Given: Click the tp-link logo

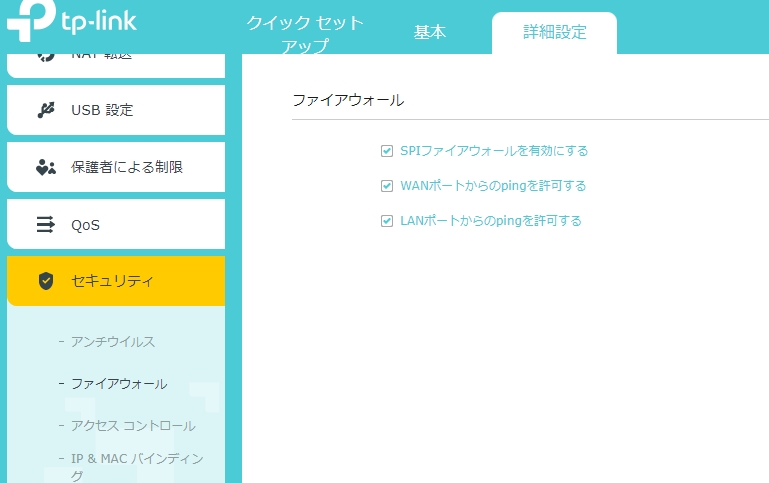Looking at the screenshot, I should click(x=72, y=21).
